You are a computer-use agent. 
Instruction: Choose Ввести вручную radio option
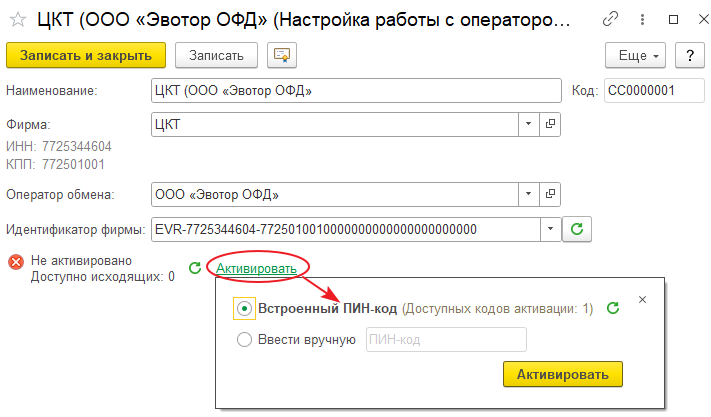pos(243,339)
